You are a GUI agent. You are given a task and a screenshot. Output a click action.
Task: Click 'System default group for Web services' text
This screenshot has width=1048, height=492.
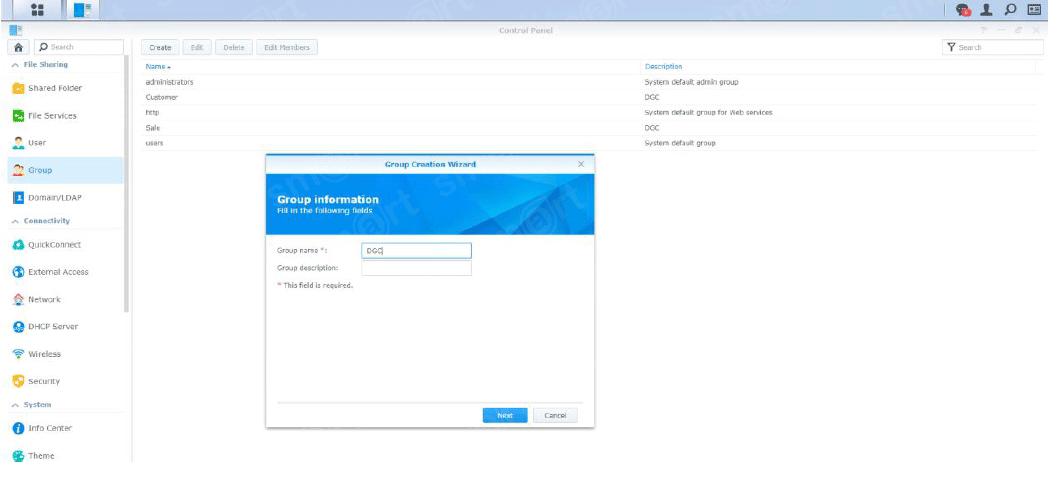coord(708,113)
